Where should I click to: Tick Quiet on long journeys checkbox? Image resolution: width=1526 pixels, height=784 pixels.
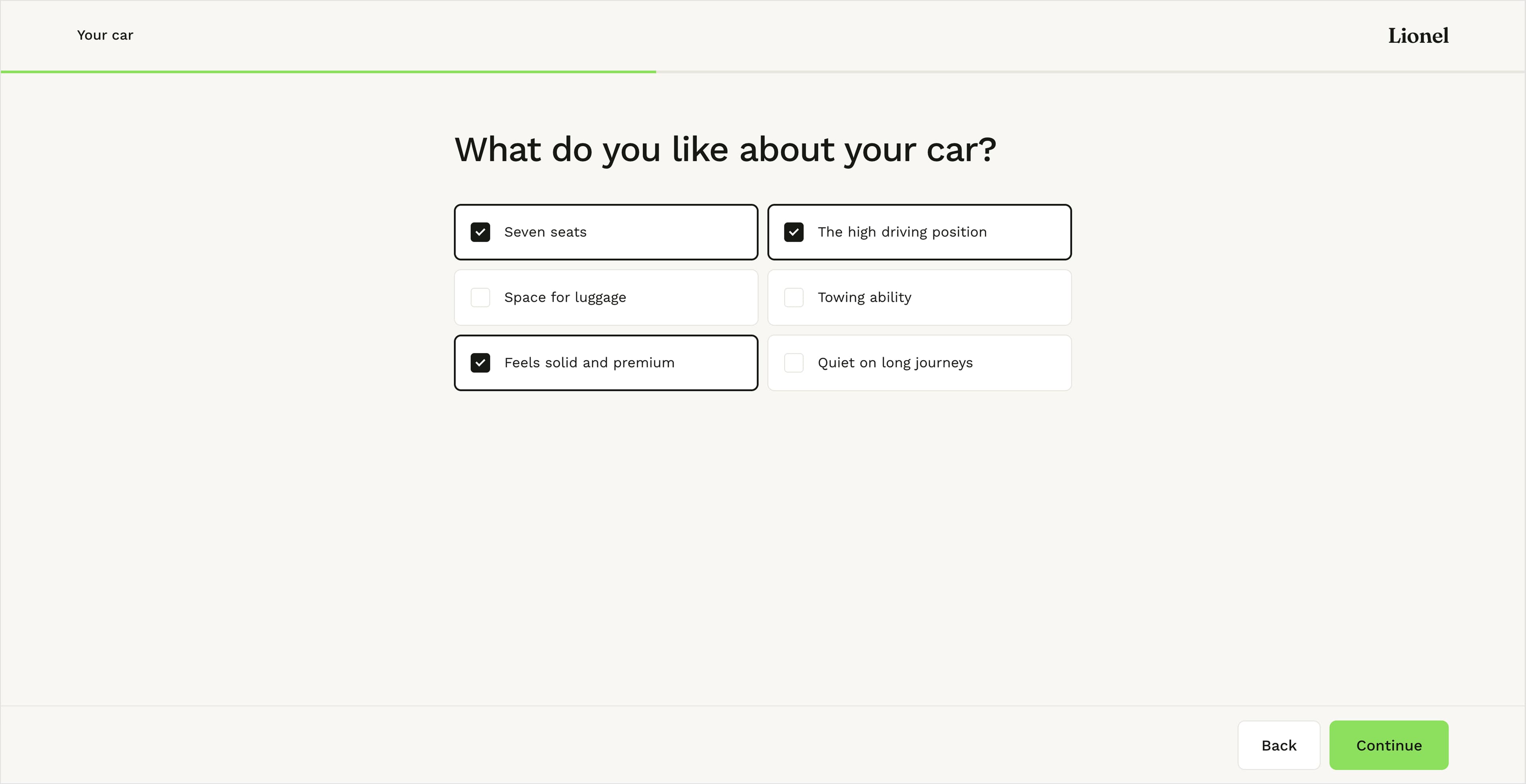pos(793,362)
